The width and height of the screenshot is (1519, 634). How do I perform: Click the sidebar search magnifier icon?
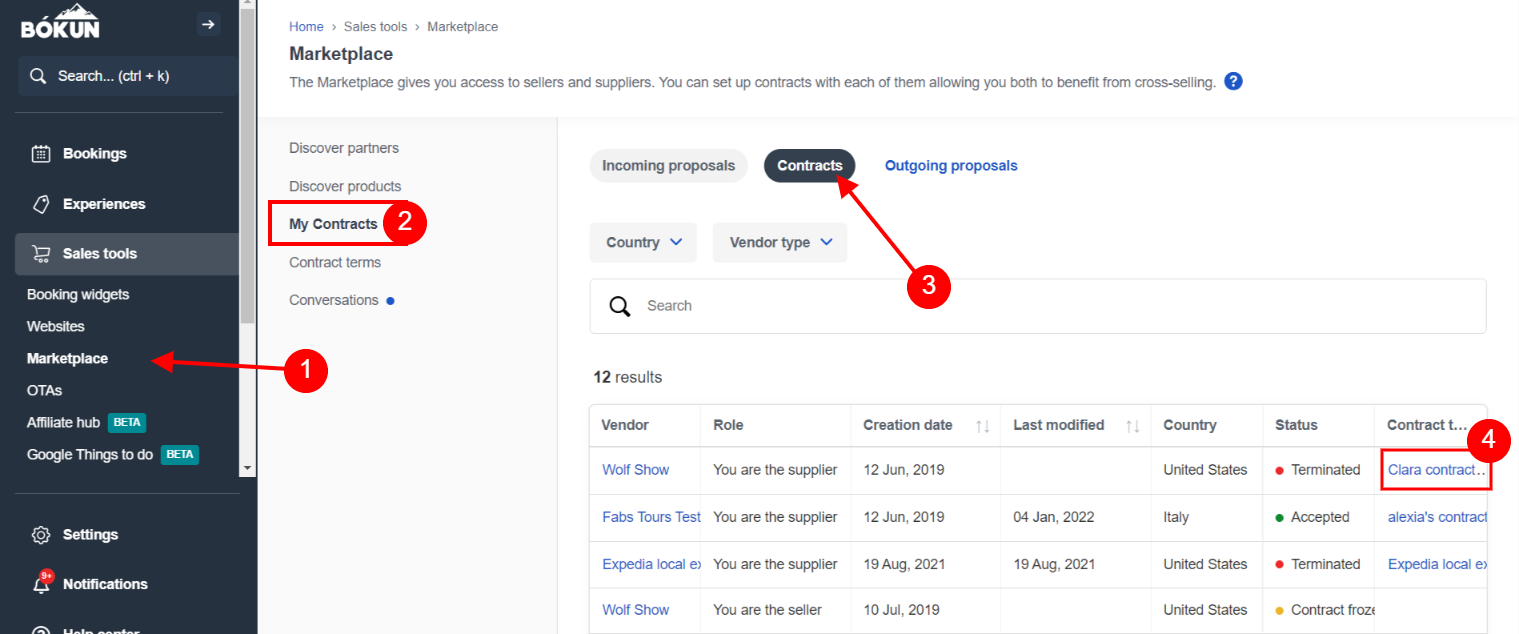point(38,76)
